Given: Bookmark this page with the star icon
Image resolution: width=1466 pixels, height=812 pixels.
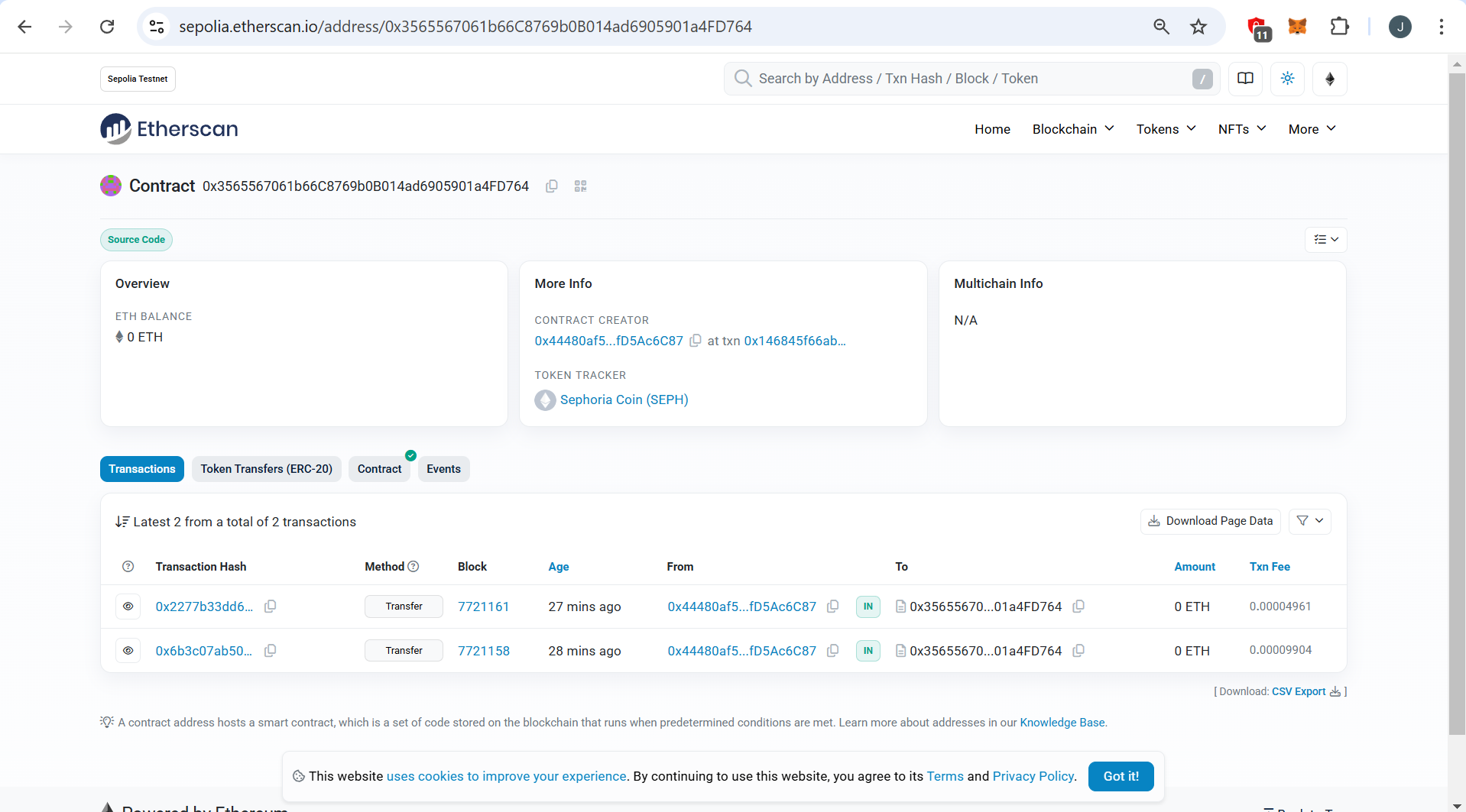Looking at the screenshot, I should pyautogui.click(x=1198, y=26).
